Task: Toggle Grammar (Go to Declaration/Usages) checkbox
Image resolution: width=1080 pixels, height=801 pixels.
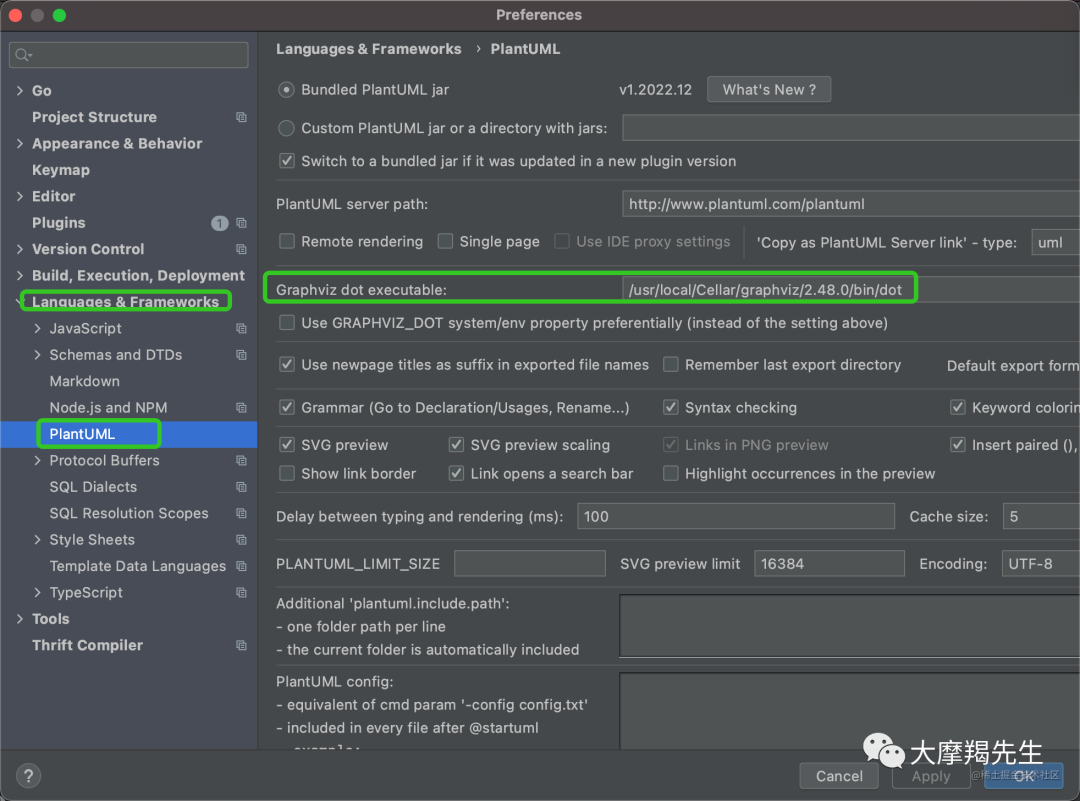Action: [x=287, y=407]
